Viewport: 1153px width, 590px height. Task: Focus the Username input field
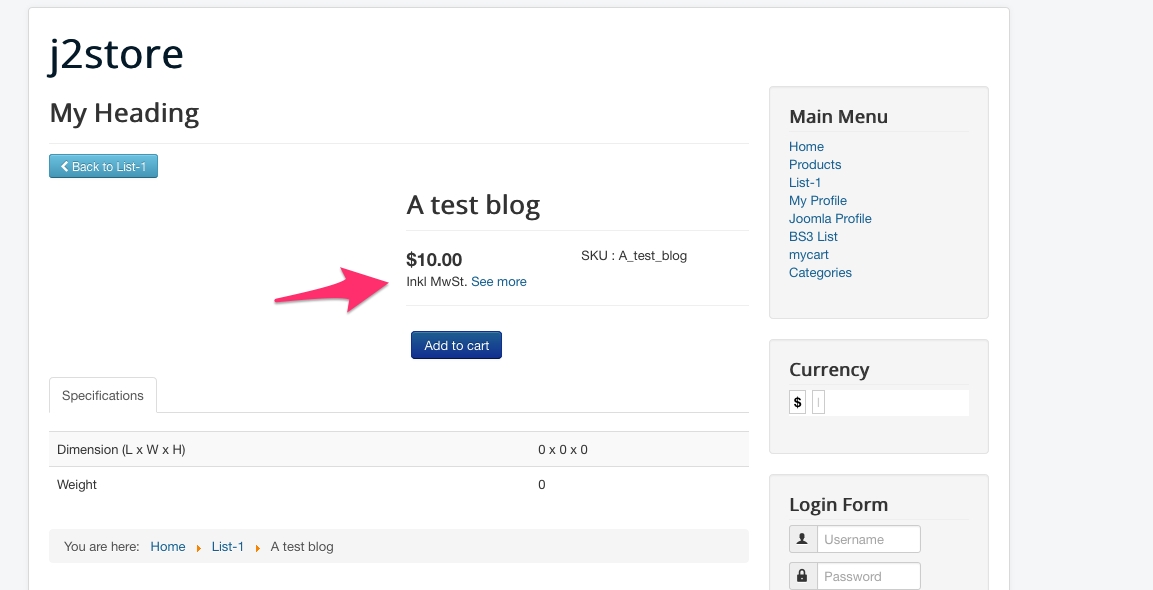[x=868, y=539]
